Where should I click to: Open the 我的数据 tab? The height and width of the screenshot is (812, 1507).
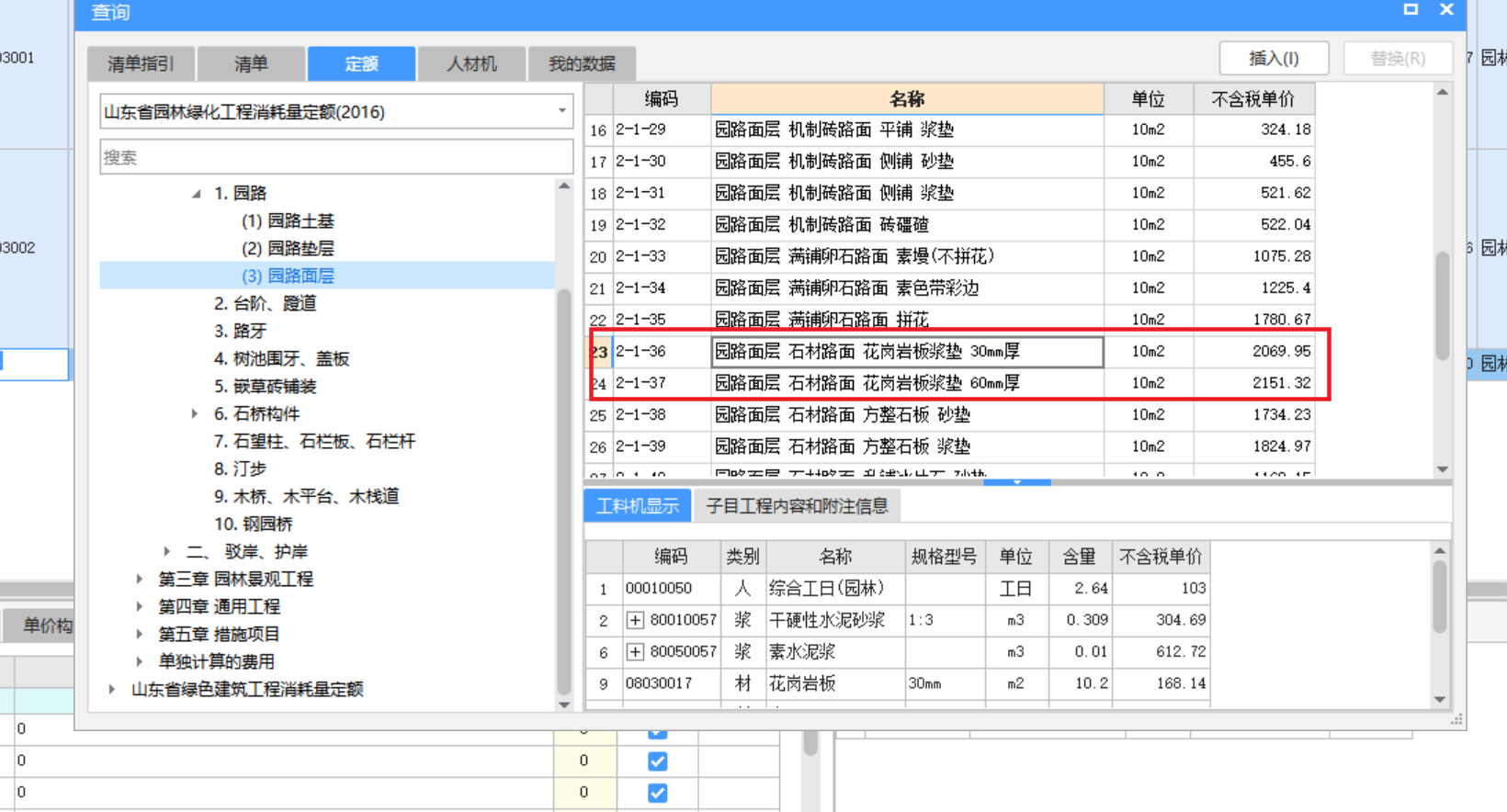pyautogui.click(x=582, y=63)
